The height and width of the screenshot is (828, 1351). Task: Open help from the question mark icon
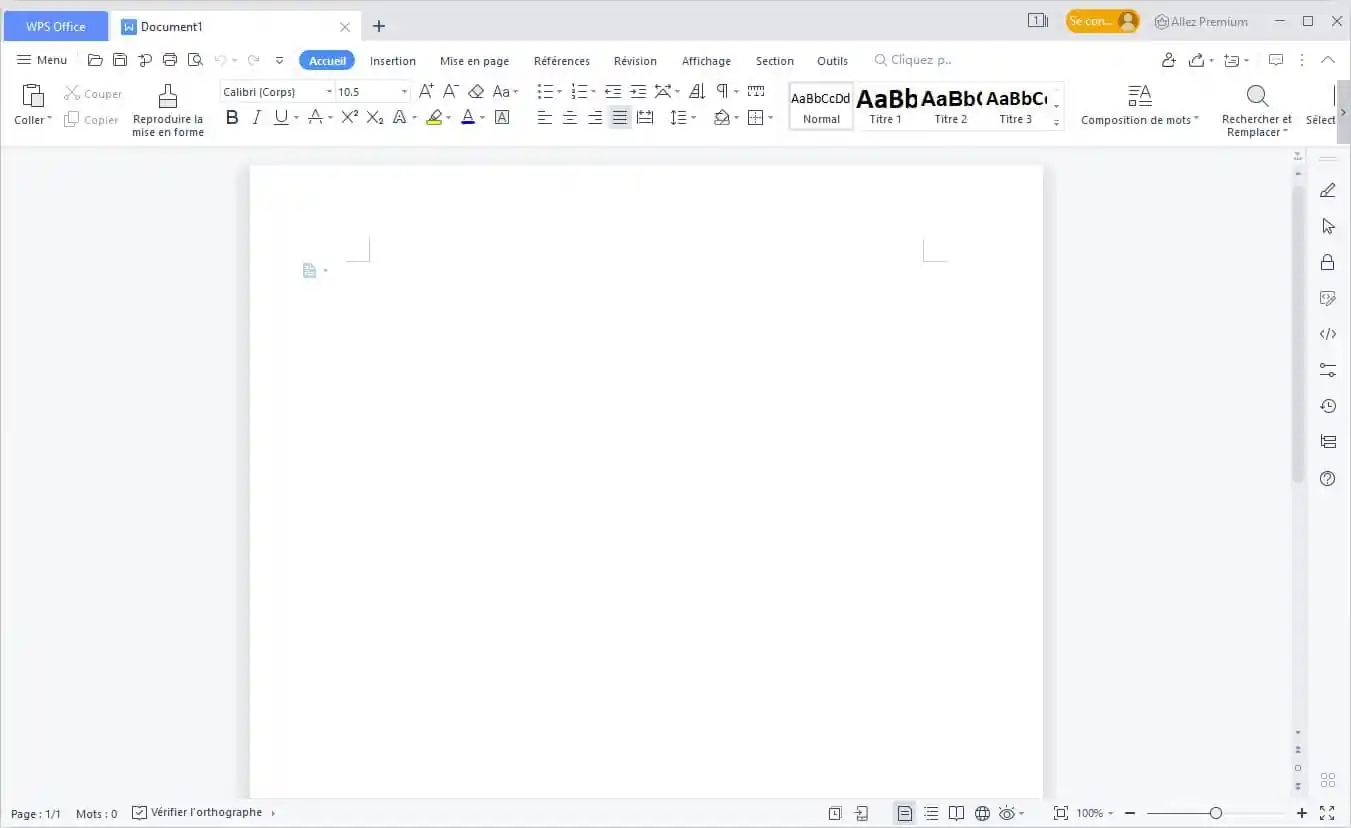click(1328, 478)
